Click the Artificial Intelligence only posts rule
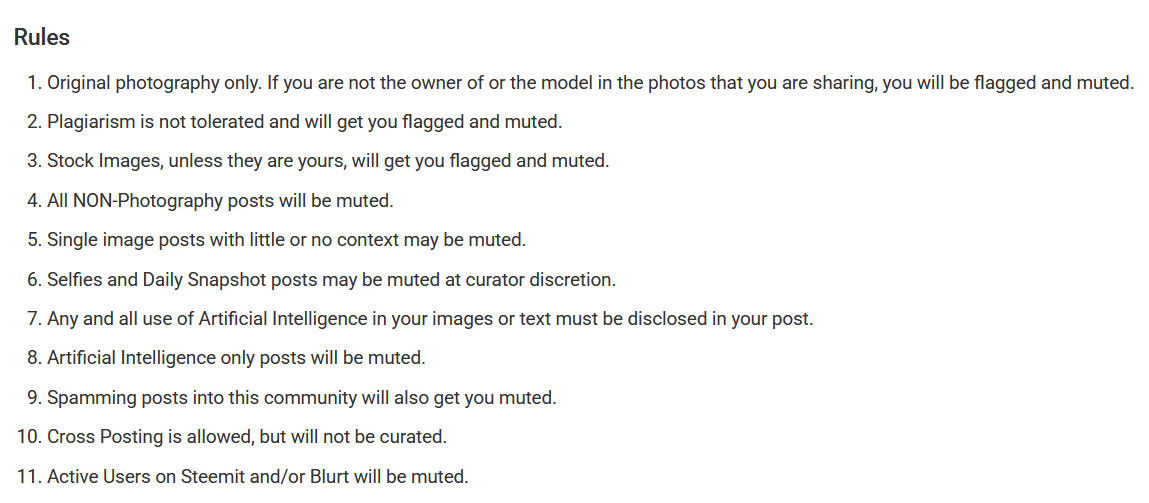Viewport: 1149px width, 503px height. (236, 358)
